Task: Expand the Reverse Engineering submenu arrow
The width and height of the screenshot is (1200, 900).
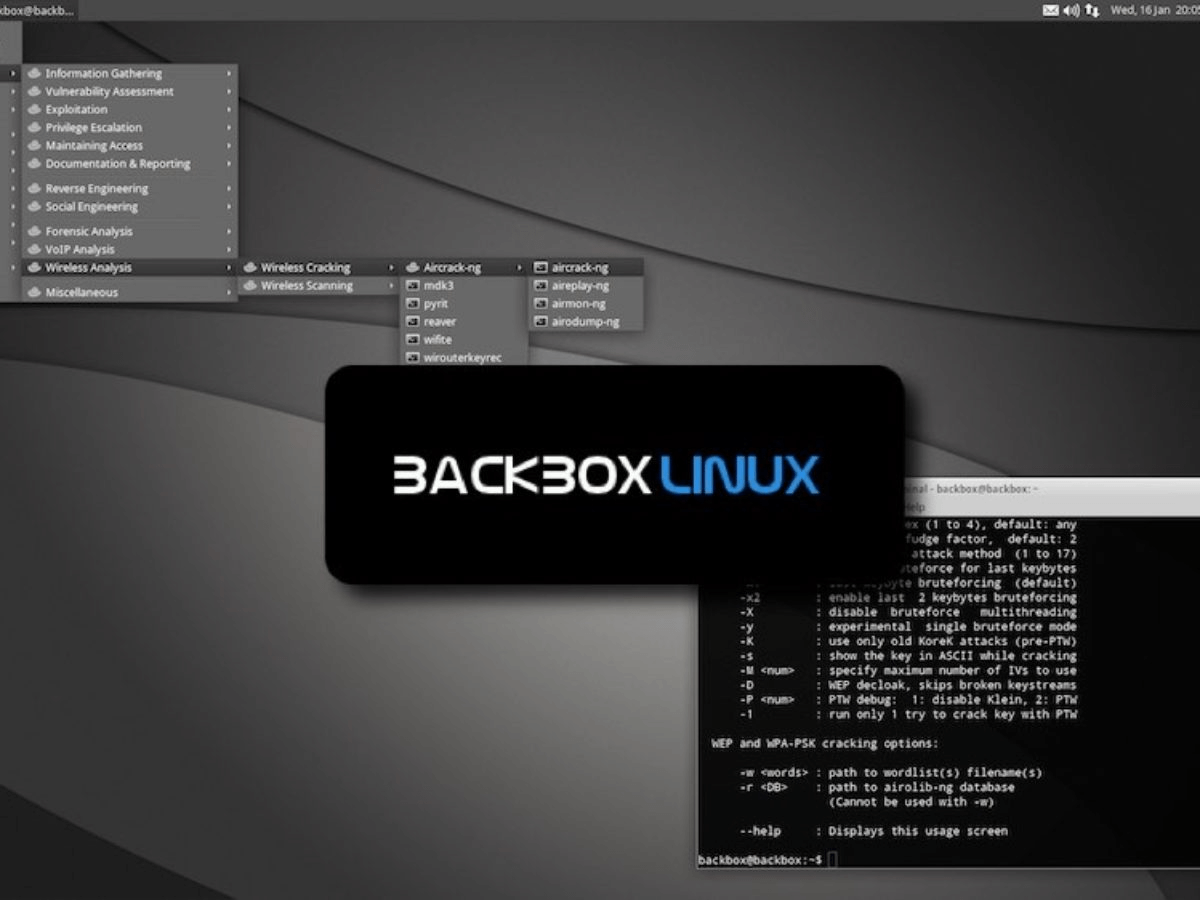Action: point(228,188)
